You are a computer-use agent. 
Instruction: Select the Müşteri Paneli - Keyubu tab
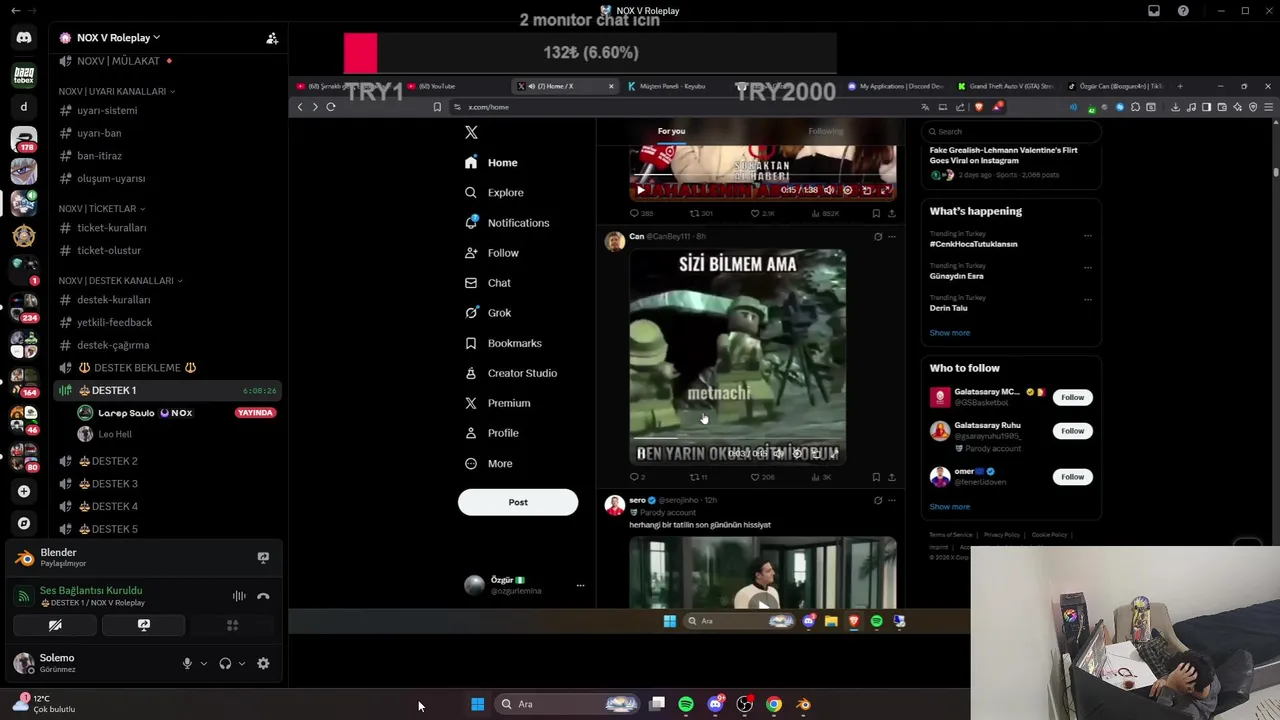point(672,86)
